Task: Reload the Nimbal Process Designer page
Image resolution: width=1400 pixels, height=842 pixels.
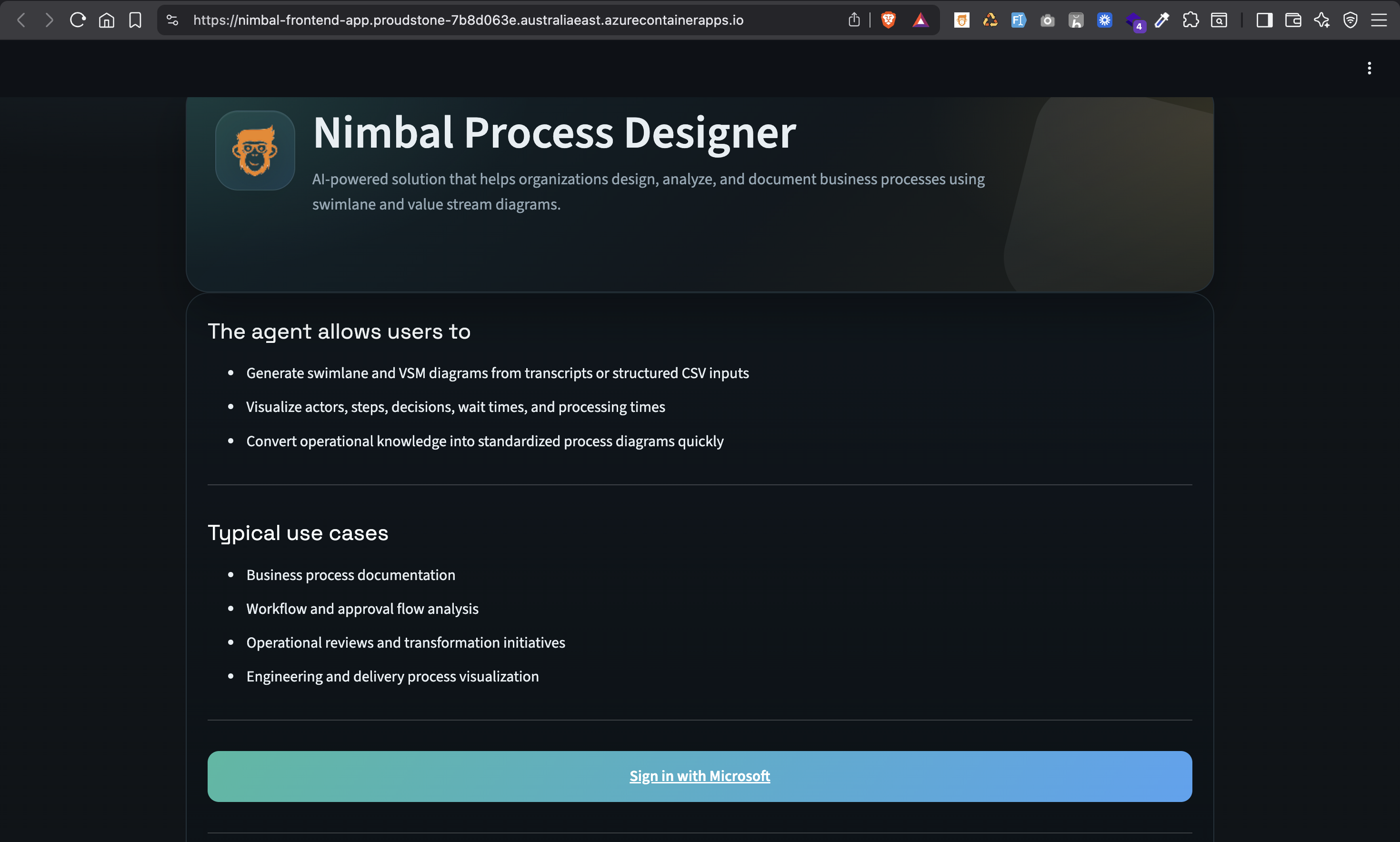Action: pyautogui.click(x=78, y=20)
